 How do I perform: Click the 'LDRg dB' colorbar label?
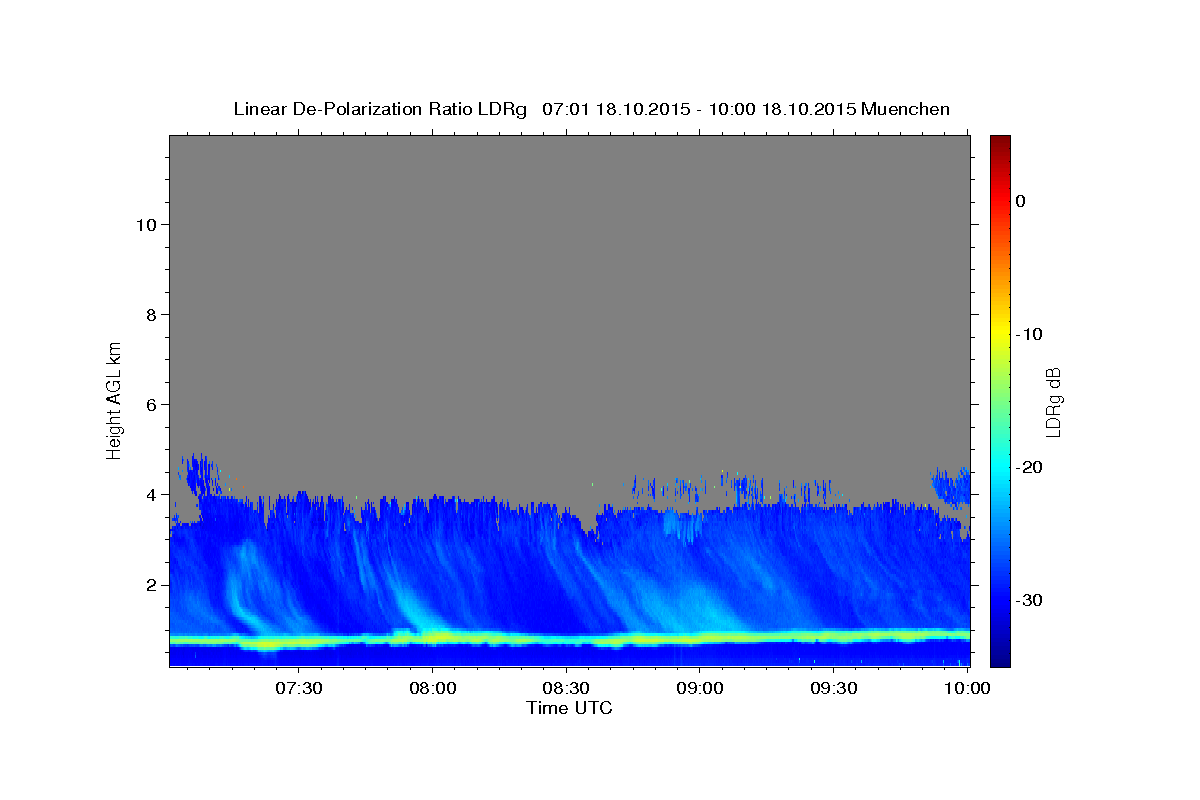coord(1052,401)
